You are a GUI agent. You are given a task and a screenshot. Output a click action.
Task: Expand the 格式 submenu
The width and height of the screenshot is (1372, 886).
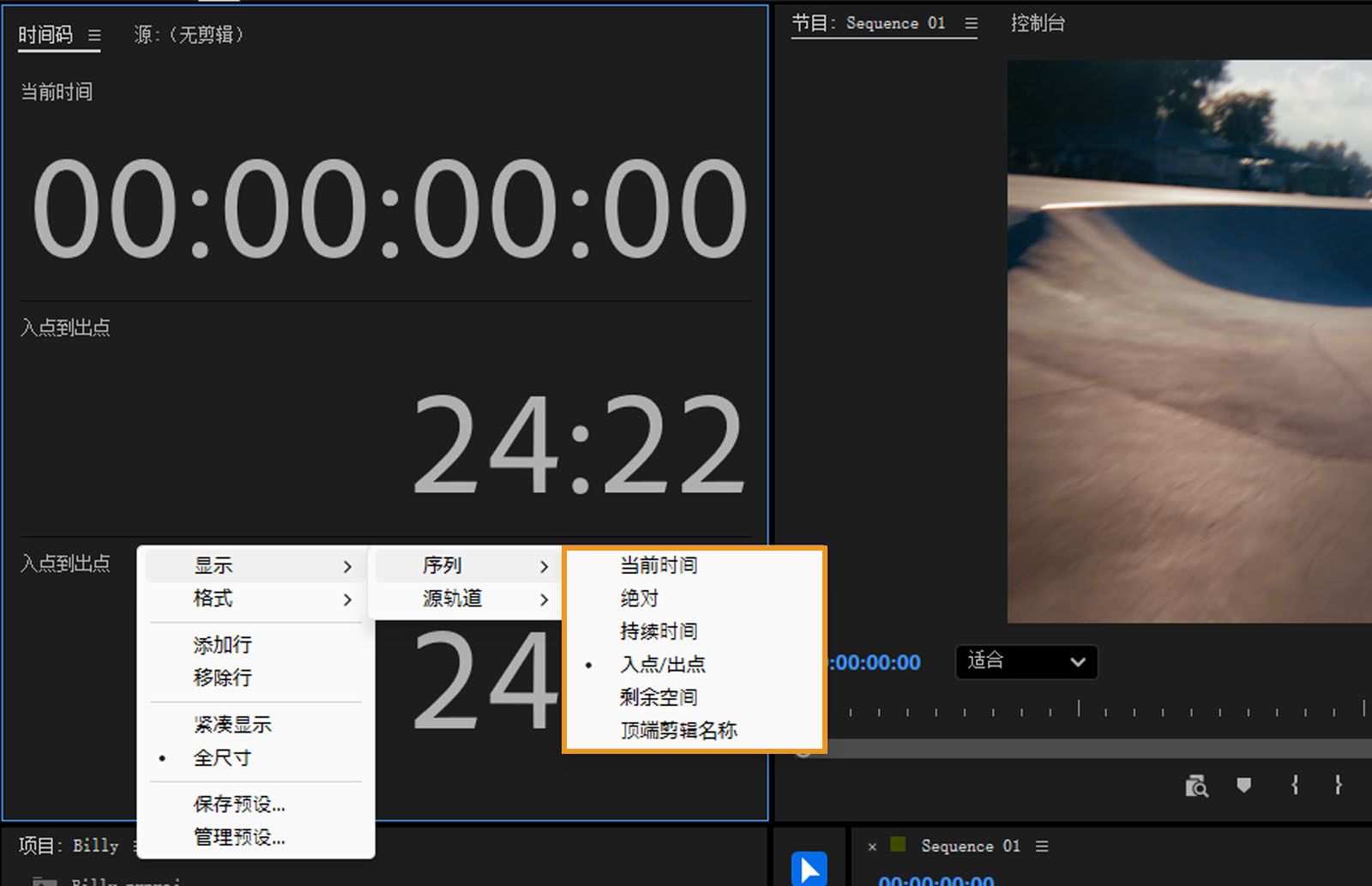pyautogui.click(x=214, y=600)
